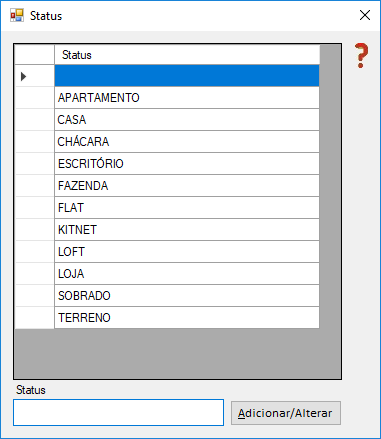Select the FLAT row
Screen dimensions: 381x439
[187, 208]
